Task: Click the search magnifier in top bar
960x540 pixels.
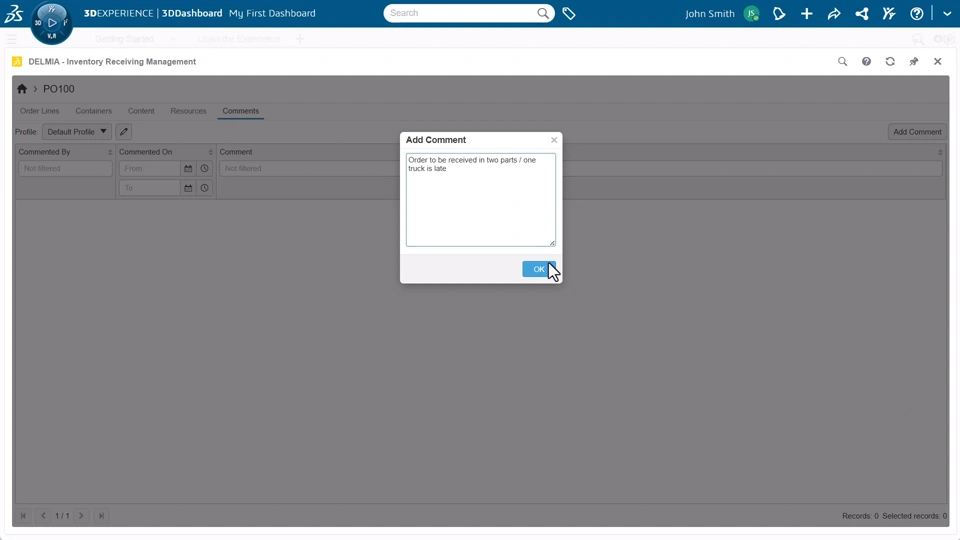Action: click(x=542, y=13)
